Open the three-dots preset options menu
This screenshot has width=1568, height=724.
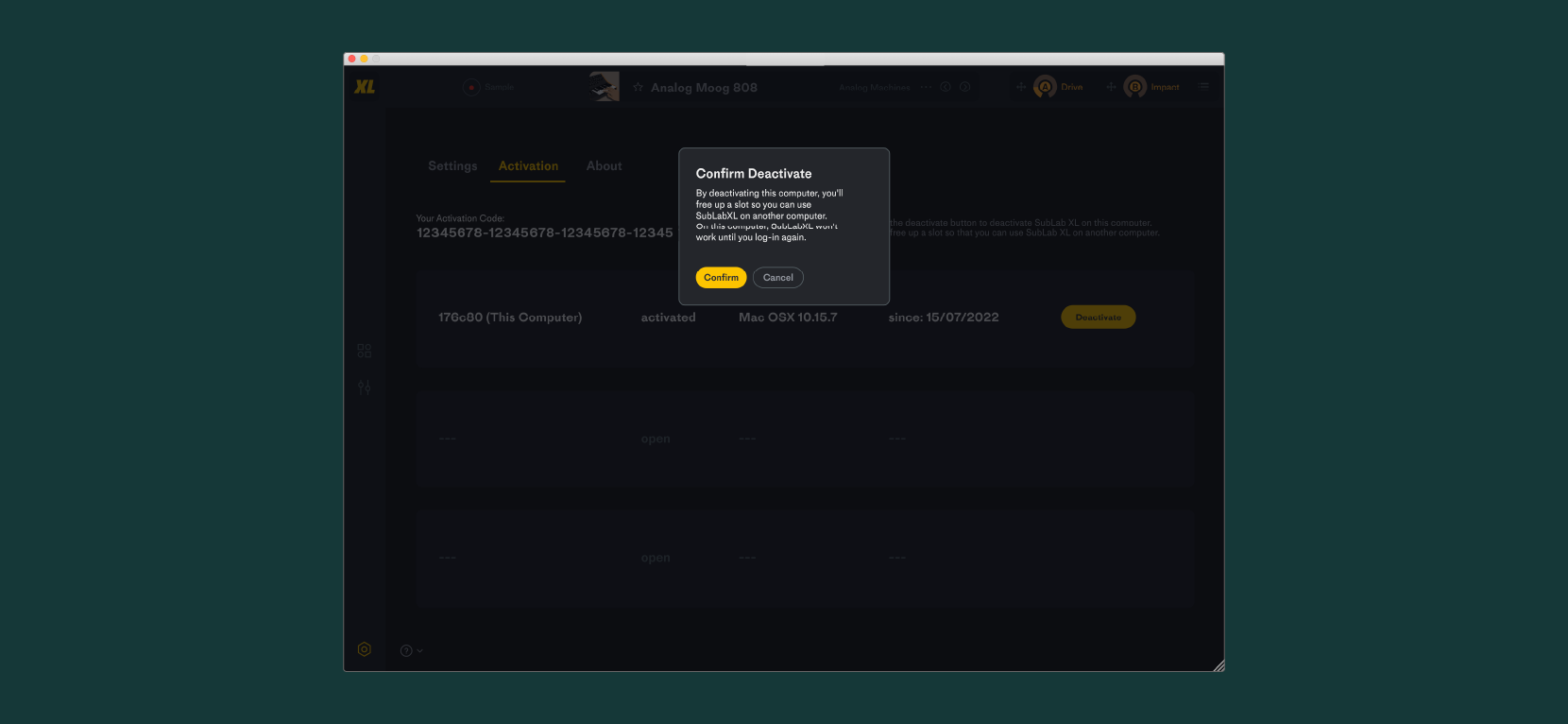[926, 87]
